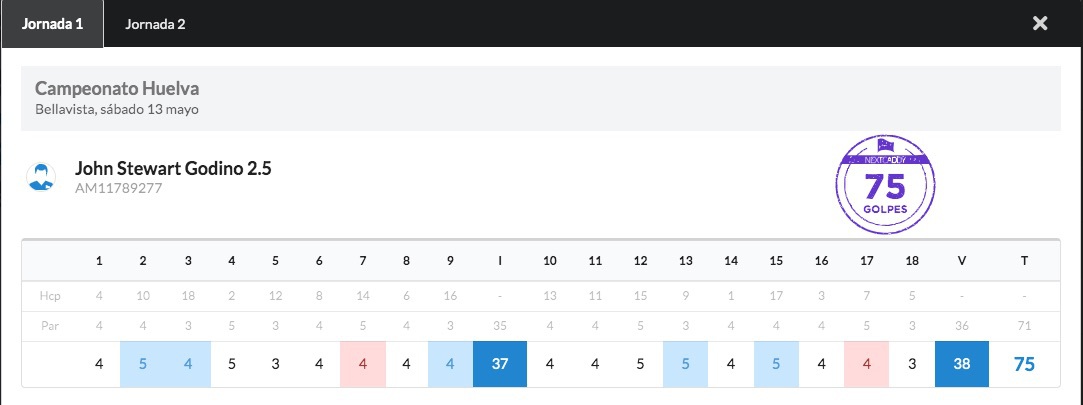Image resolution: width=1083 pixels, height=405 pixels.
Task: Click the total score 75 cell
Action: pos(1024,364)
